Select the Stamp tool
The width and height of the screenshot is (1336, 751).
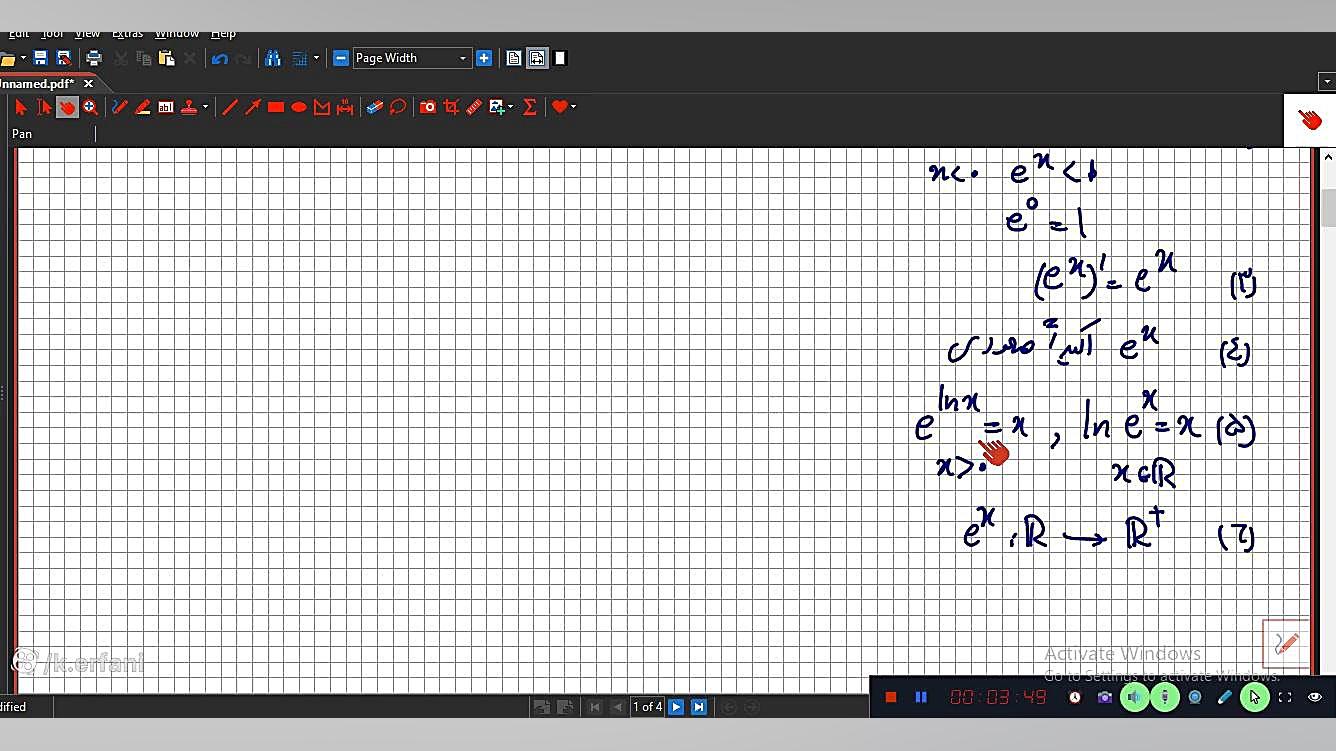189,107
